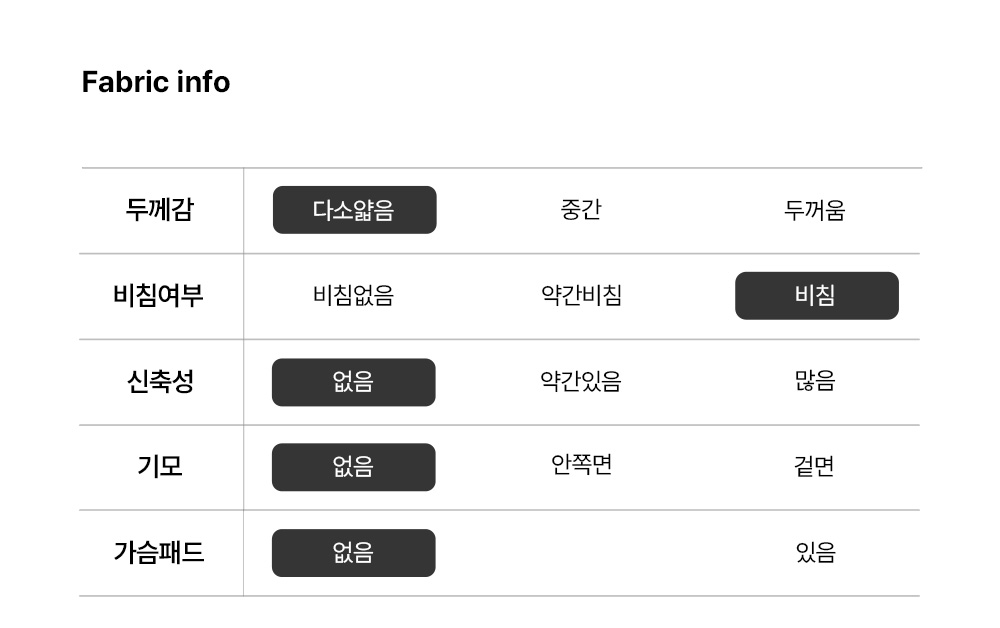Screen dimensions: 1000x628
Task: Click the 두께감 row label
Action: pos(160,210)
